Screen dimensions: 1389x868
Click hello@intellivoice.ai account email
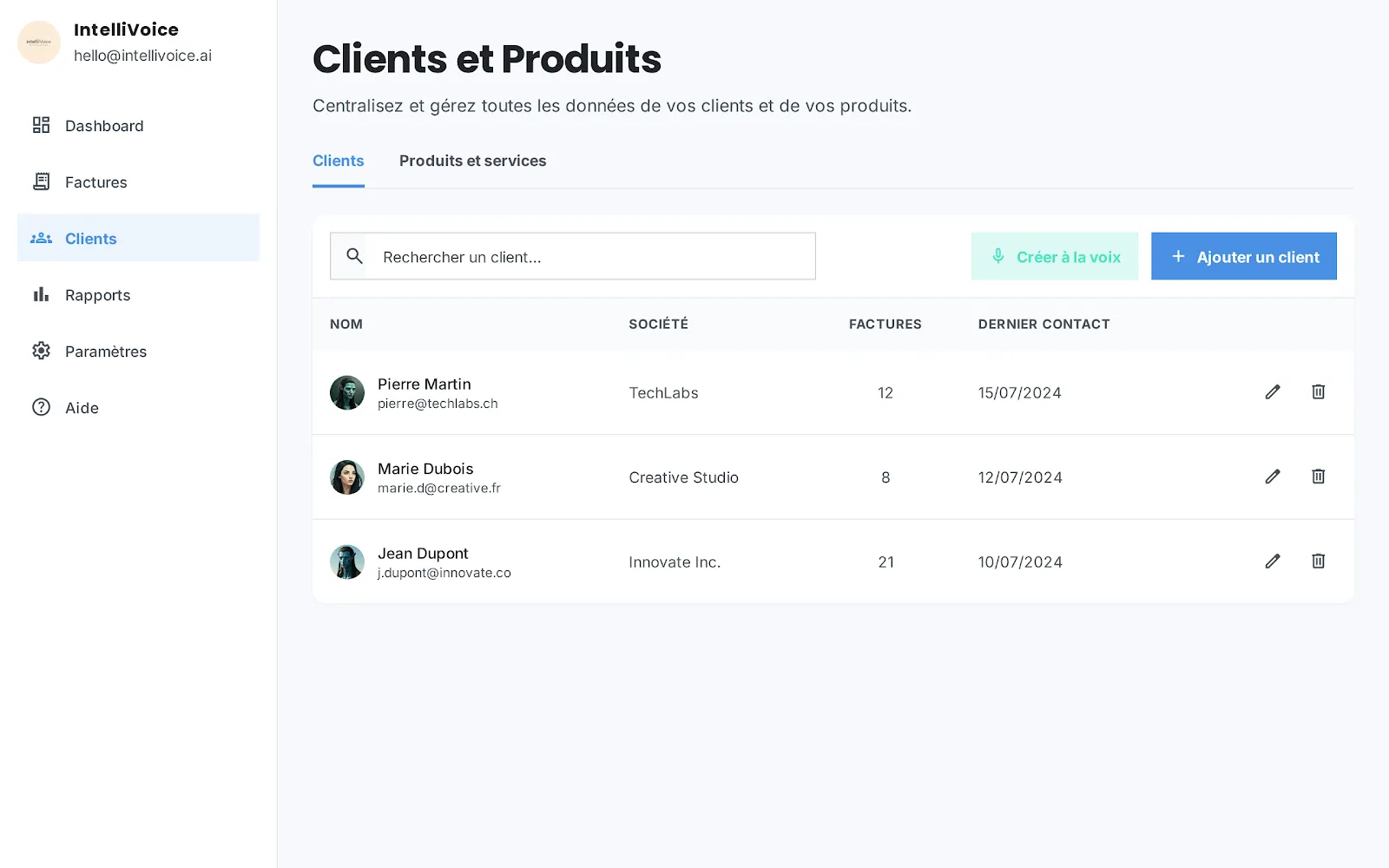pos(142,56)
